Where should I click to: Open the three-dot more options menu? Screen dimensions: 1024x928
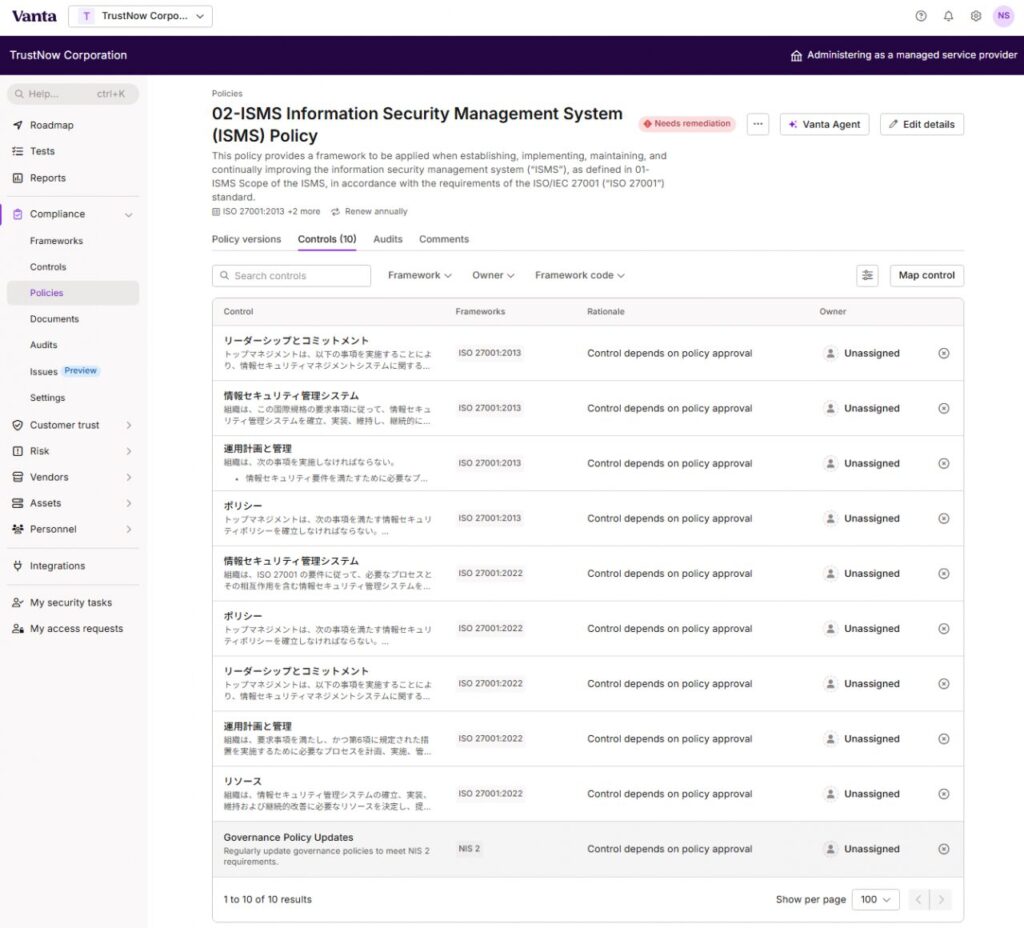click(x=758, y=125)
